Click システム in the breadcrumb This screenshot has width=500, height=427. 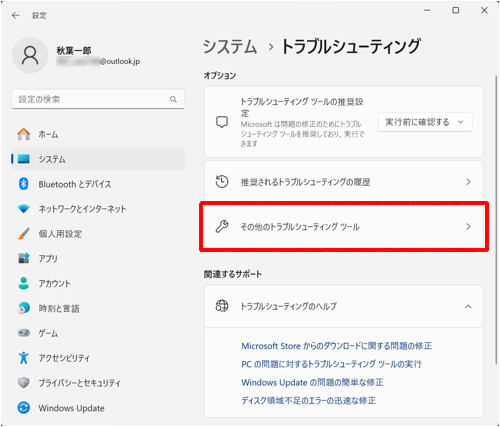[x=230, y=46]
